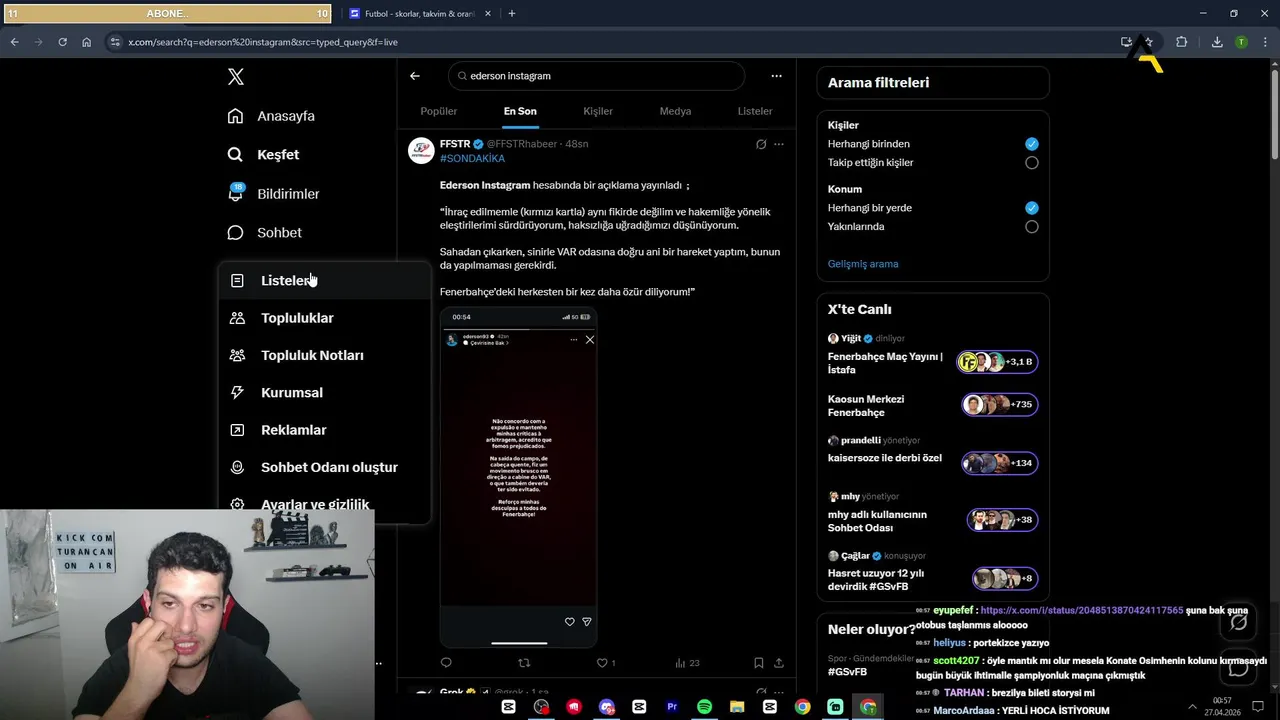Open Topluluk Notları menu entry
Viewport: 1280px width, 720px height.
[325, 355]
